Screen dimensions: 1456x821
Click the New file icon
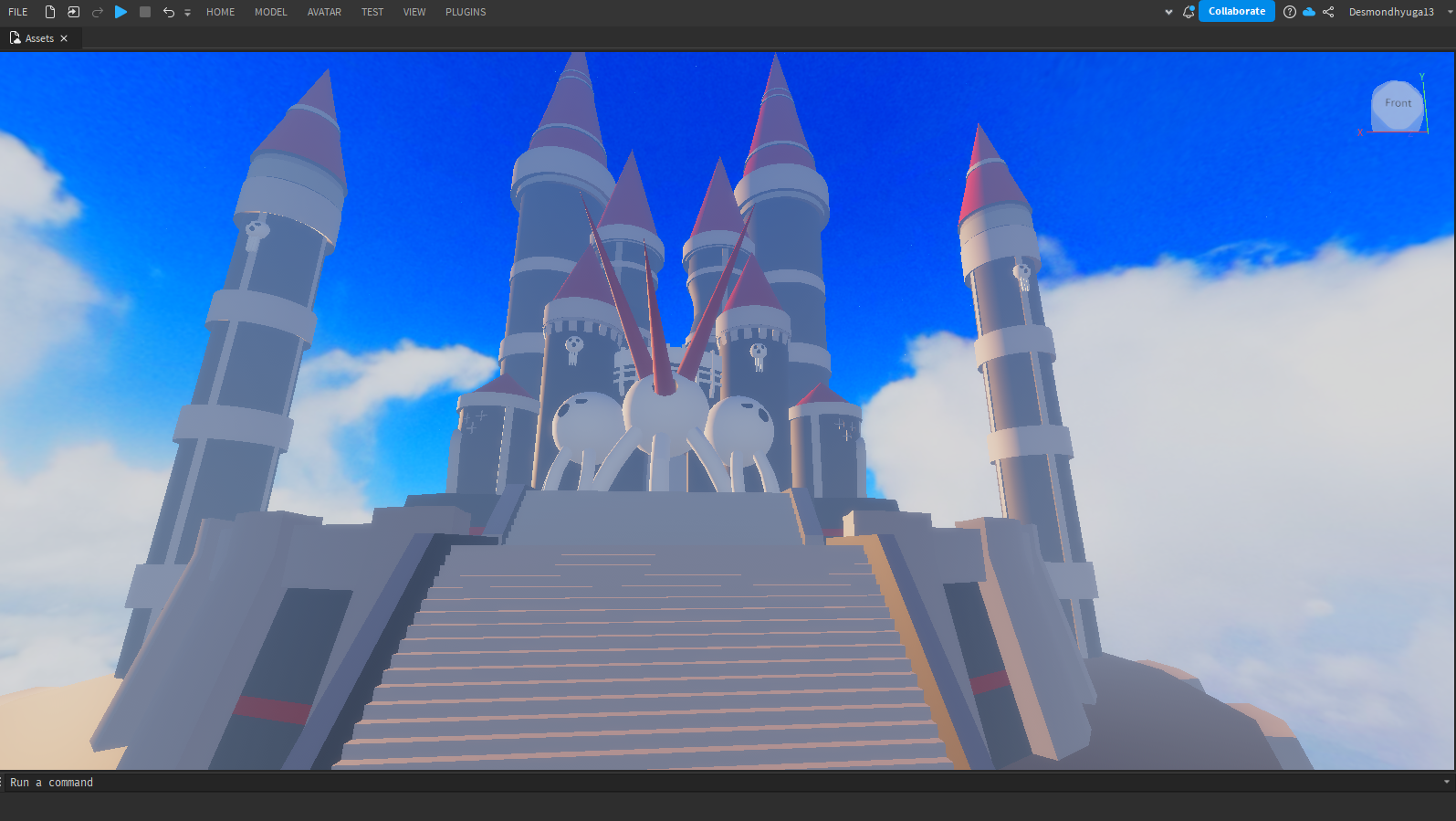pyautogui.click(x=50, y=12)
